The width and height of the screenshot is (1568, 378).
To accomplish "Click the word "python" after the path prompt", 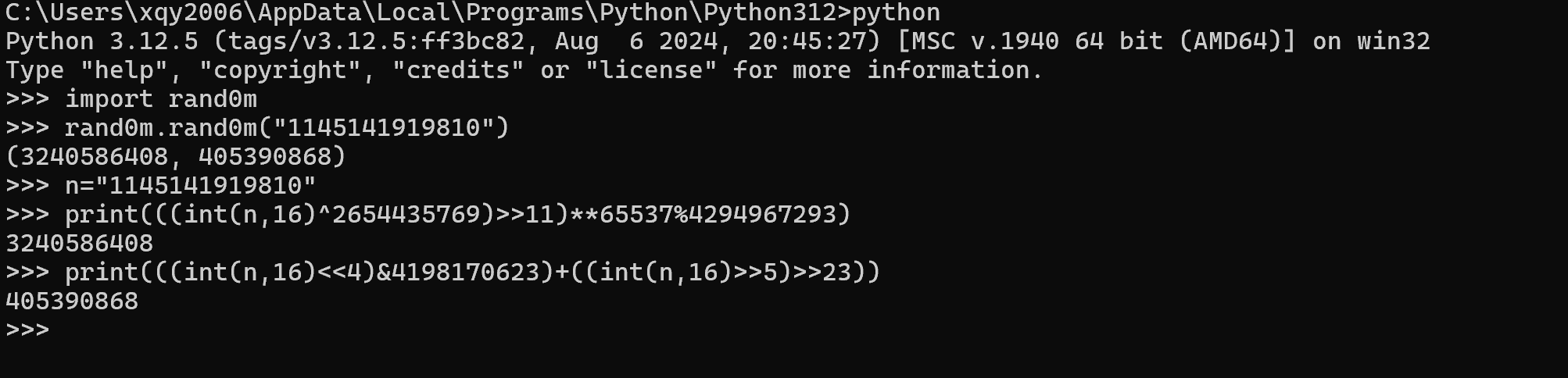I will coord(897,12).
